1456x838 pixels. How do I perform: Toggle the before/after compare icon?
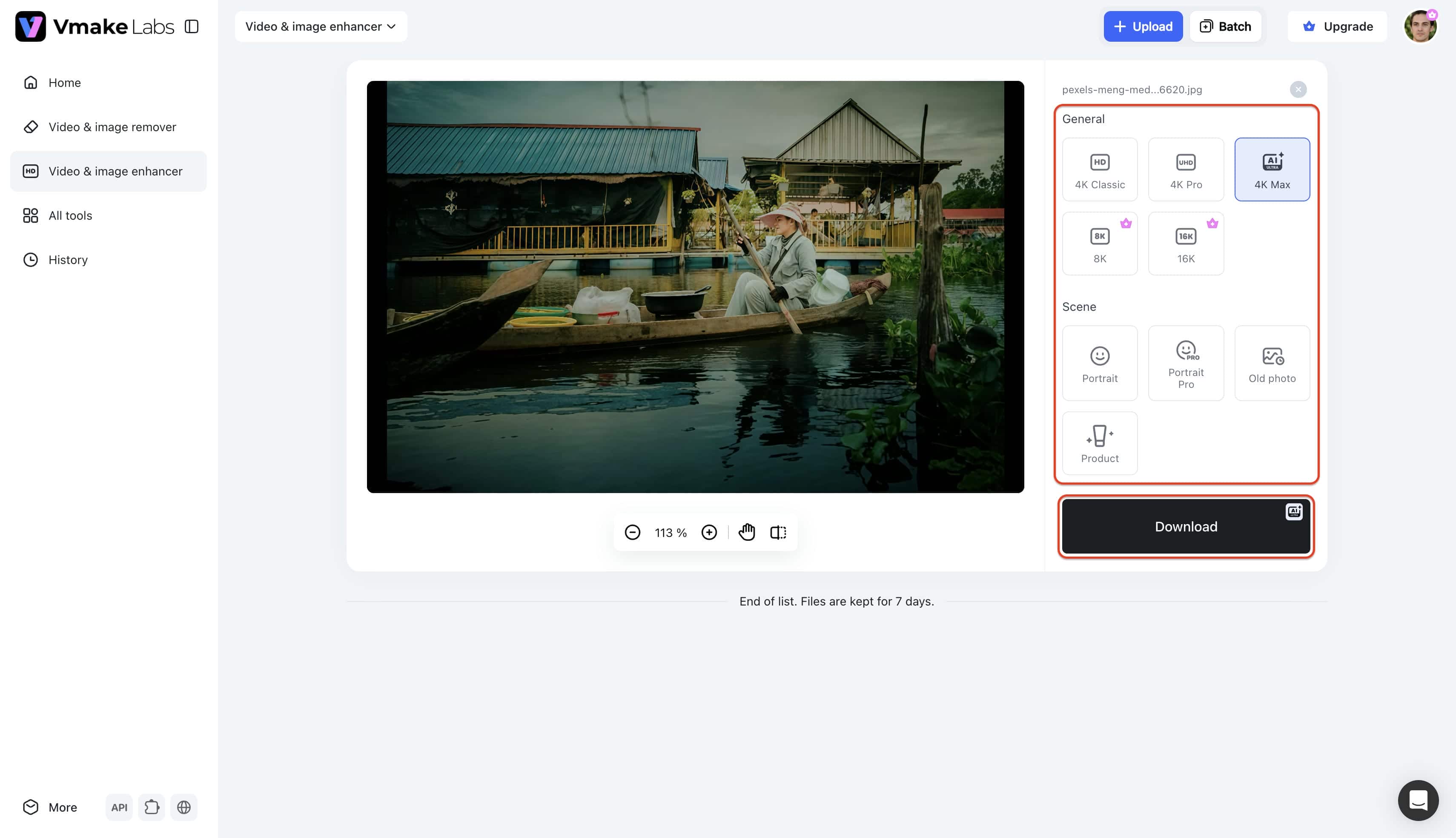[778, 532]
